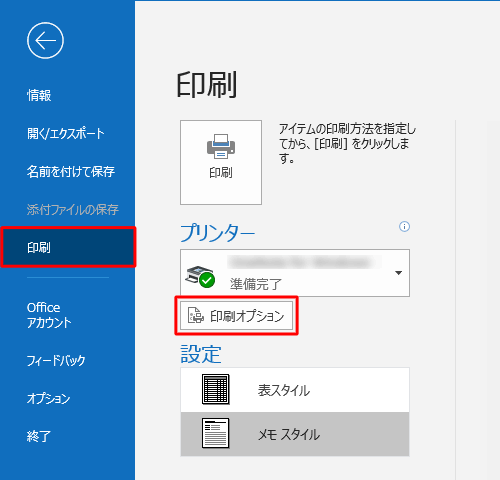Click the table style grid icon

coord(216,389)
